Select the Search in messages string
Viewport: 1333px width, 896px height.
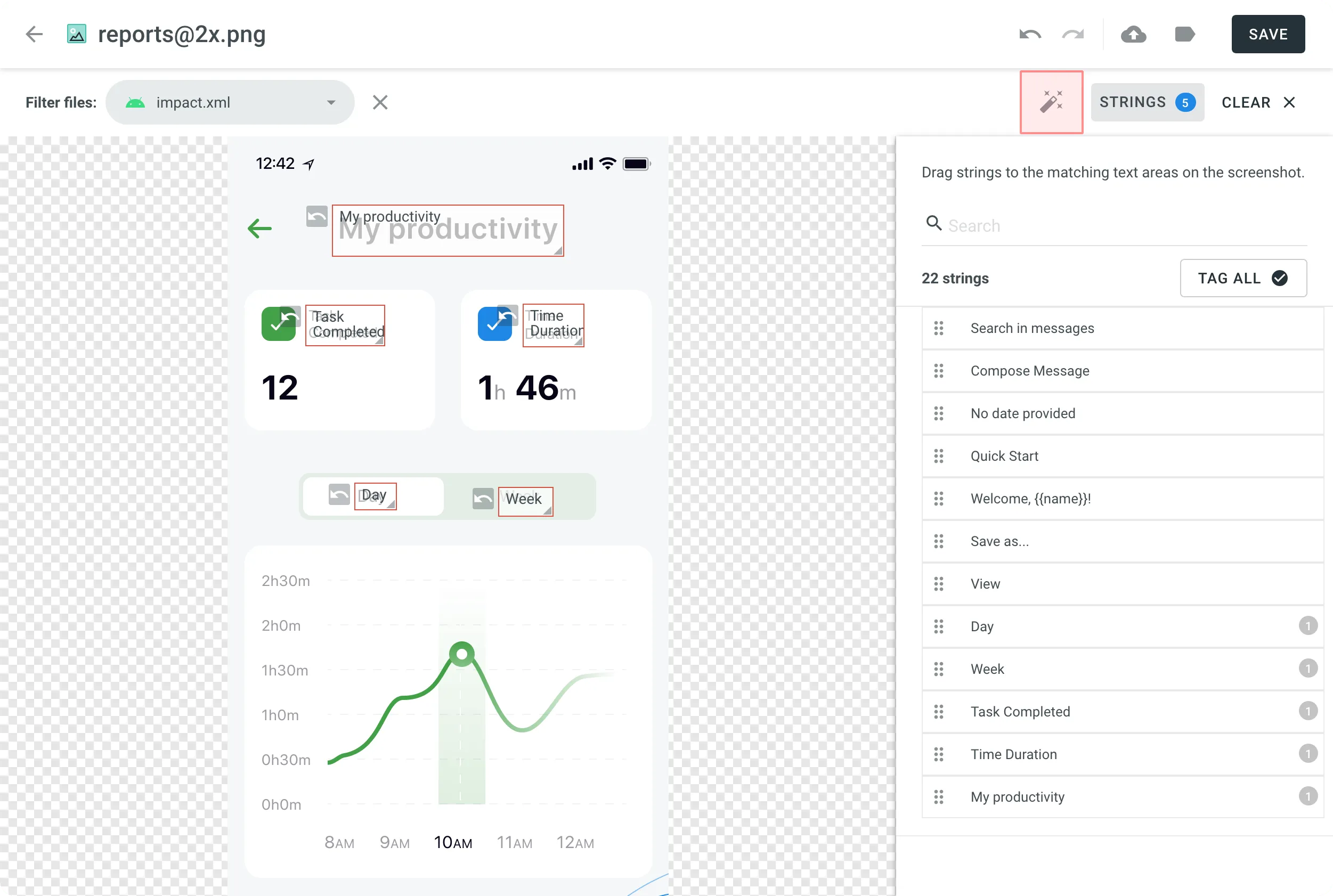[x=1032, y=327]
